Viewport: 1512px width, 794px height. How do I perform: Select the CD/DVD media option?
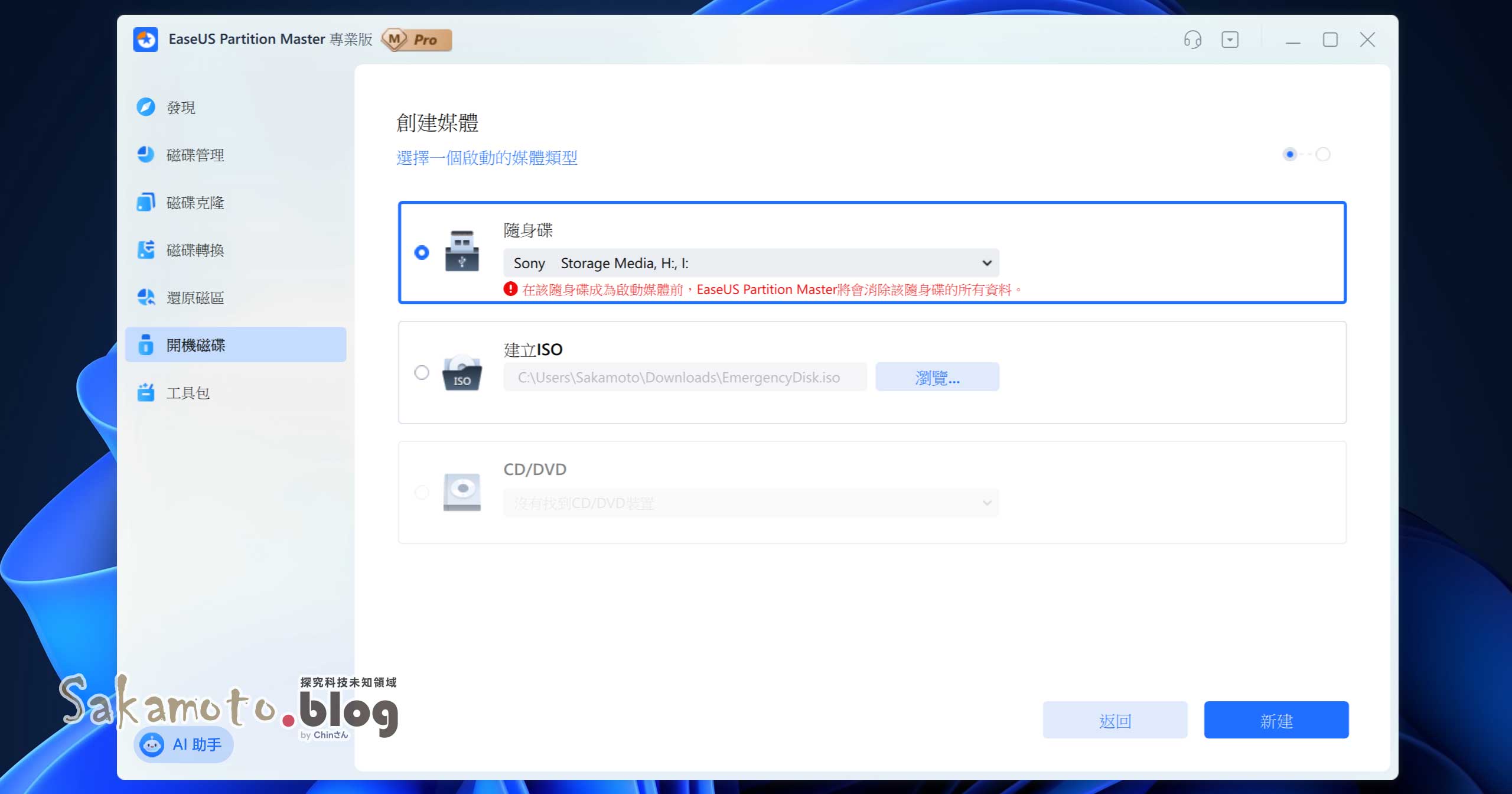(421, 492)
